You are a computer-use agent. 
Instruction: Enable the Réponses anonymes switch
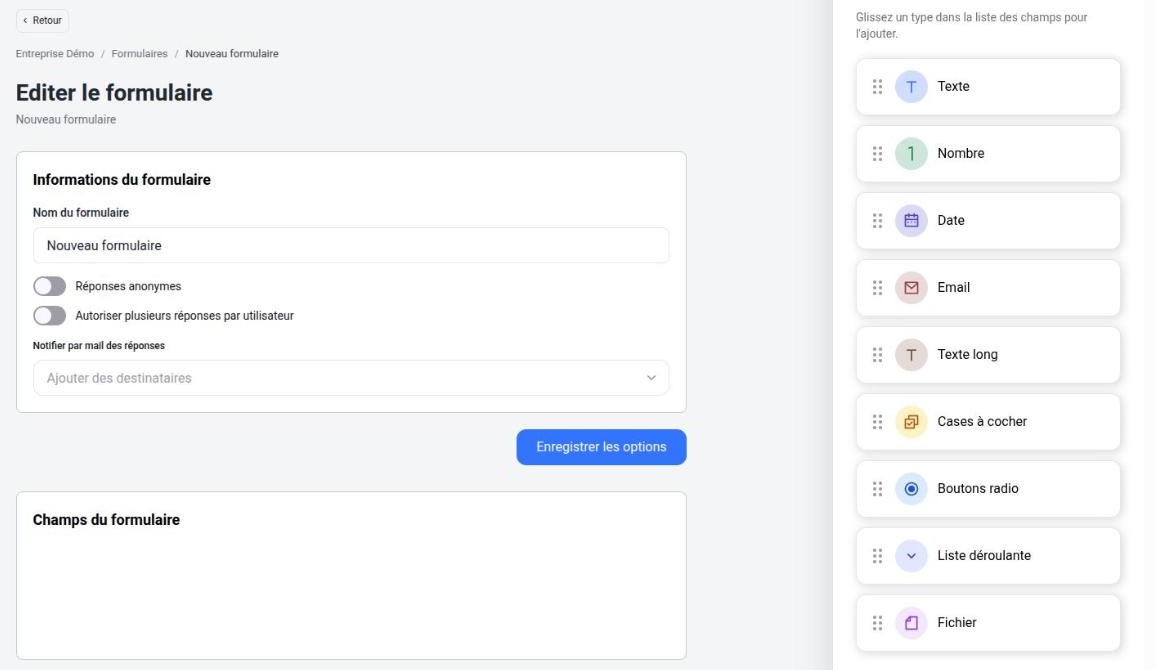pyautogui.click(x=49, y=286)
